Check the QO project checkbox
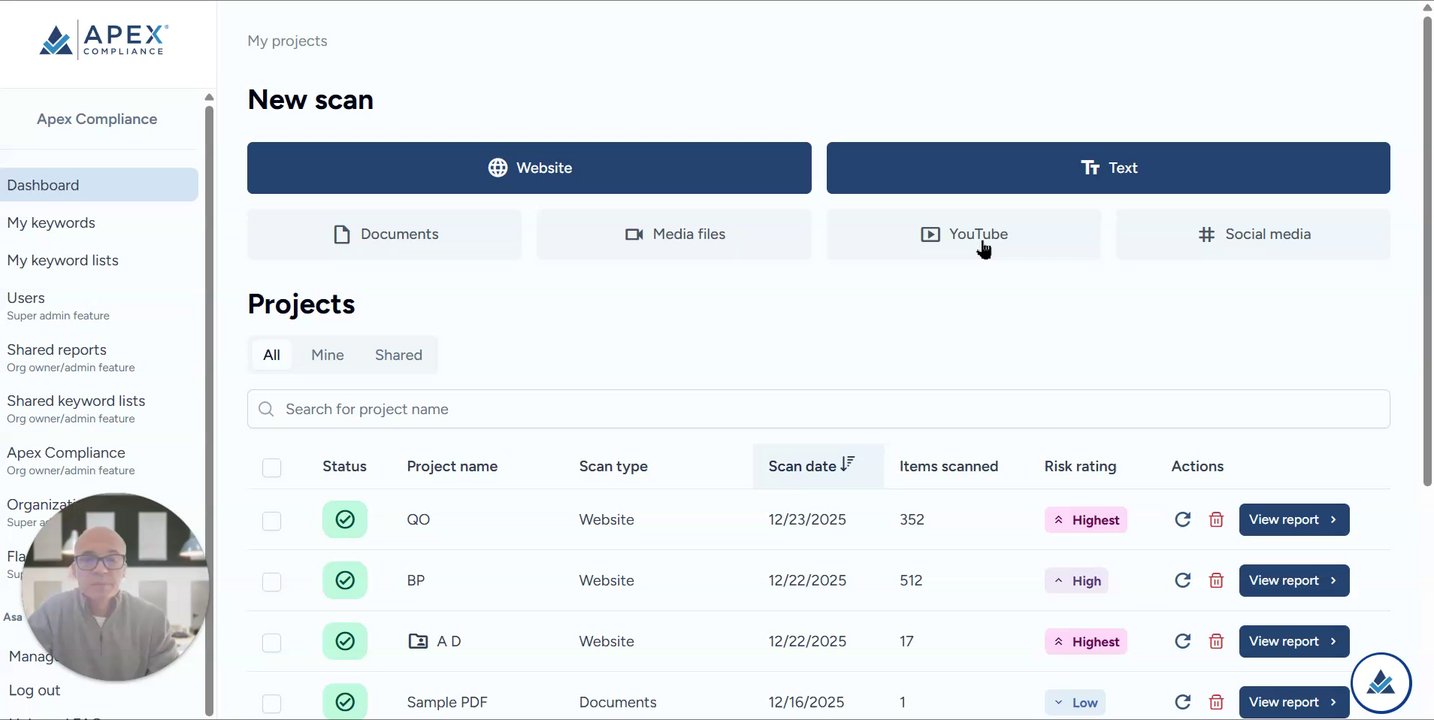 (x=272, y=521)
